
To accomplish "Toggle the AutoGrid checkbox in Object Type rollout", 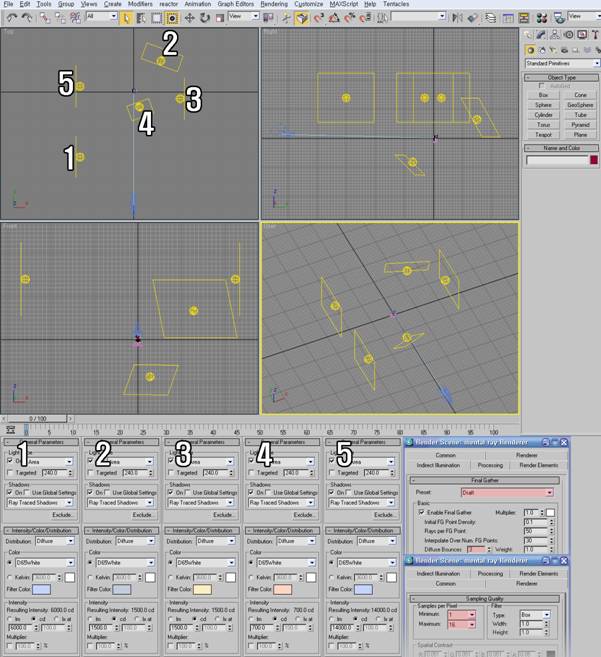I will coord(542,86).
